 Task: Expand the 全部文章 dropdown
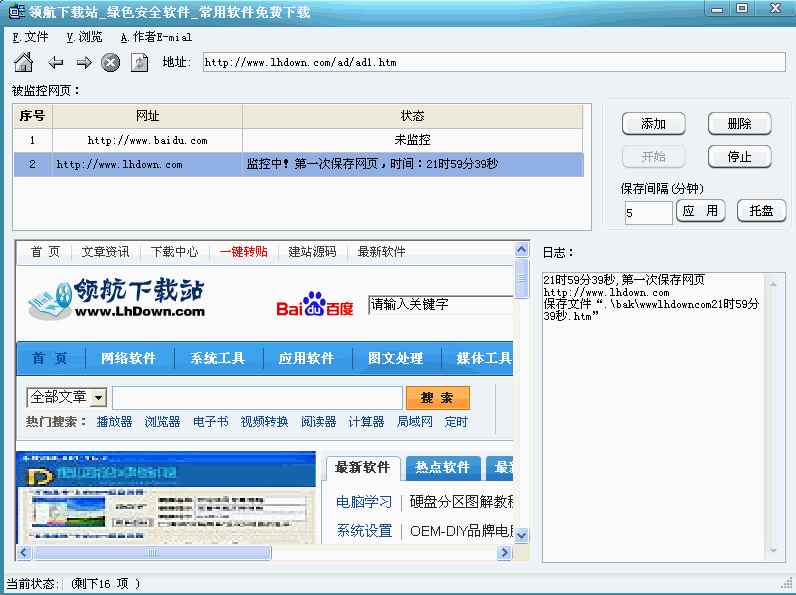pos(99,398)
